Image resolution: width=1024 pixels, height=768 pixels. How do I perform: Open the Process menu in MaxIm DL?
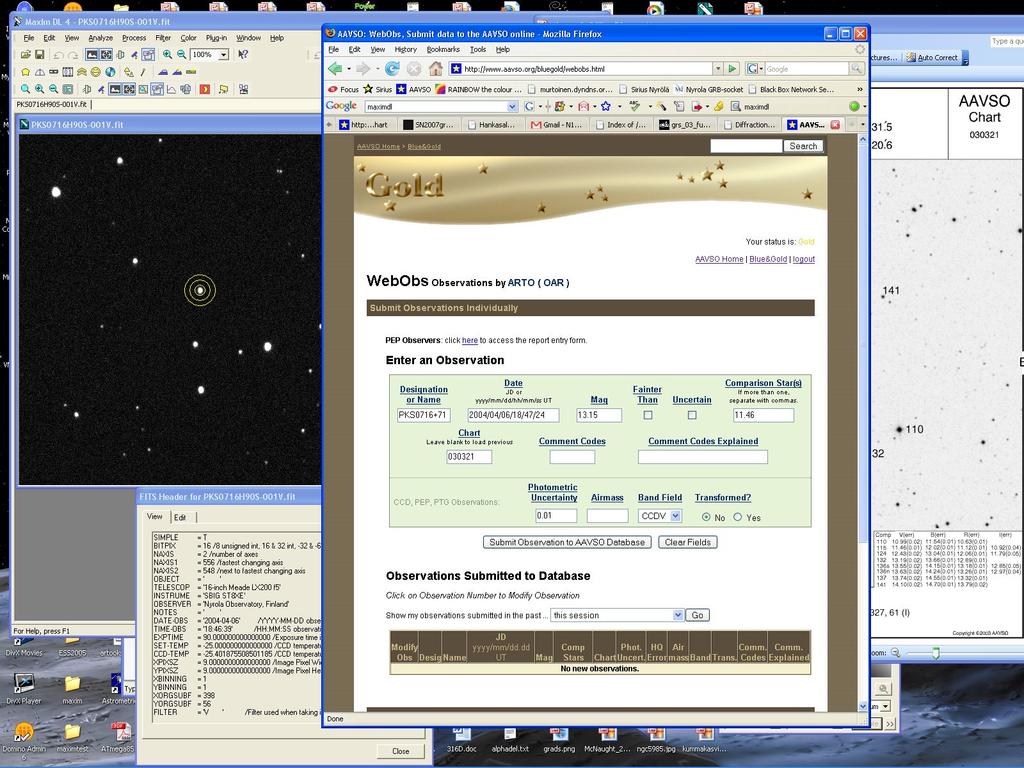(x=134, y=38)
